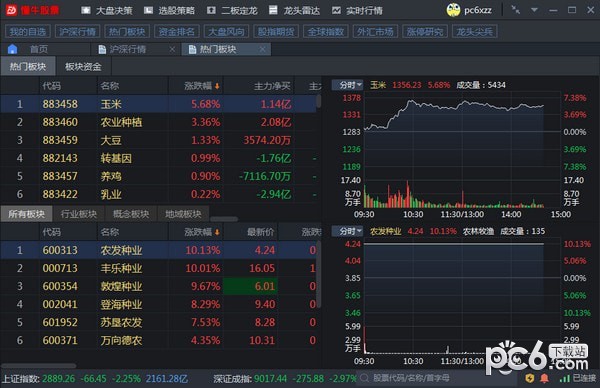Click the yellow lightning shield icon
Image resolution: width=600 pixels, height=388 pixels.
[530, 378]
